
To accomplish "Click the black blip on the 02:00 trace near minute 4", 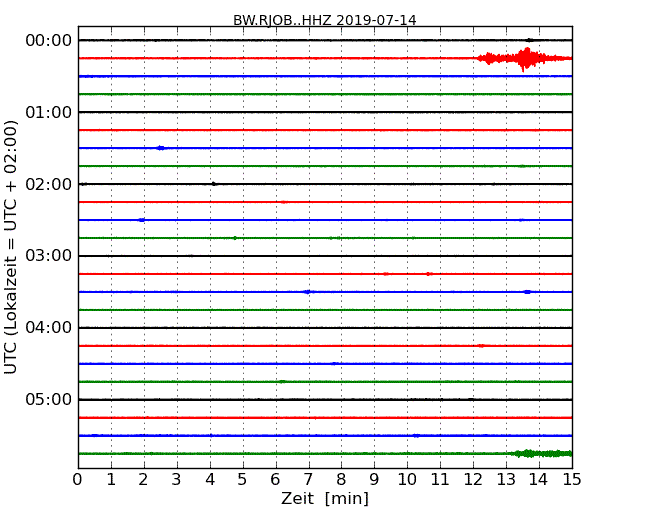I will click(x=213, y=184).
